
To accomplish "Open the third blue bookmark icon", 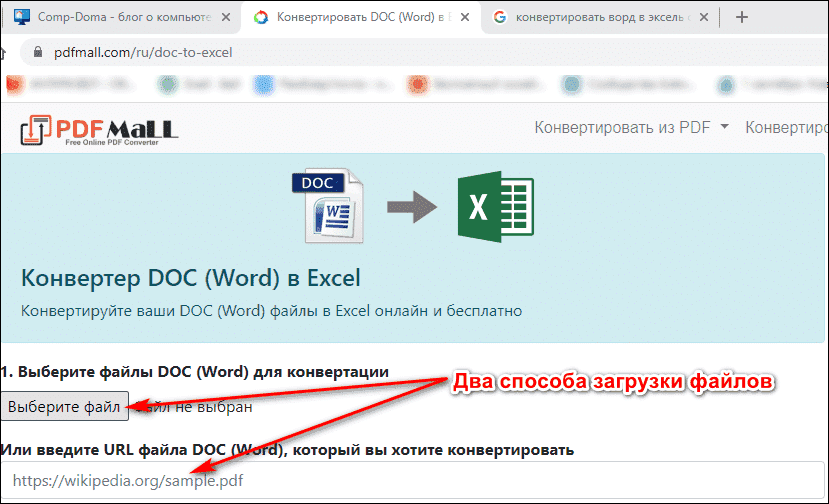I will [264, 84].
